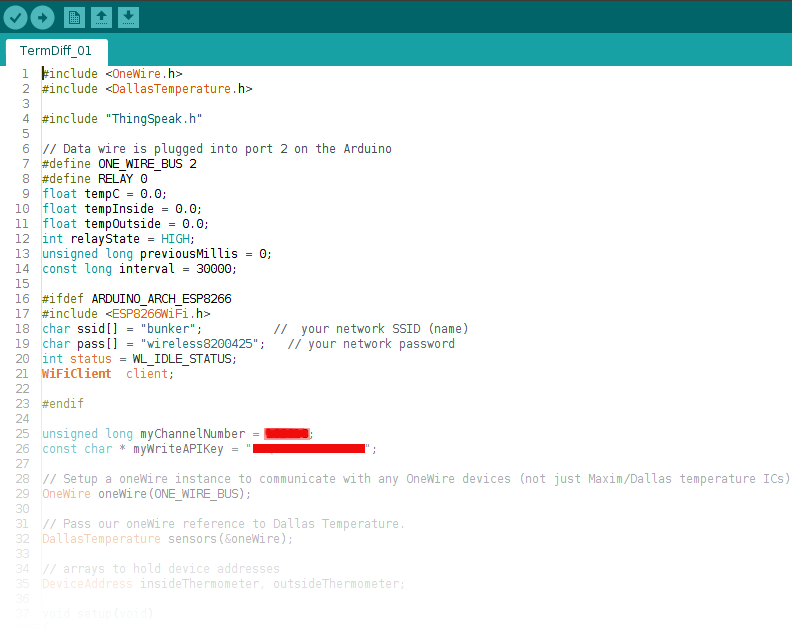Click 'char ssid[] = "bunker";' code
Viewport: 792px width, 641px height.
(x=122, y=329)
